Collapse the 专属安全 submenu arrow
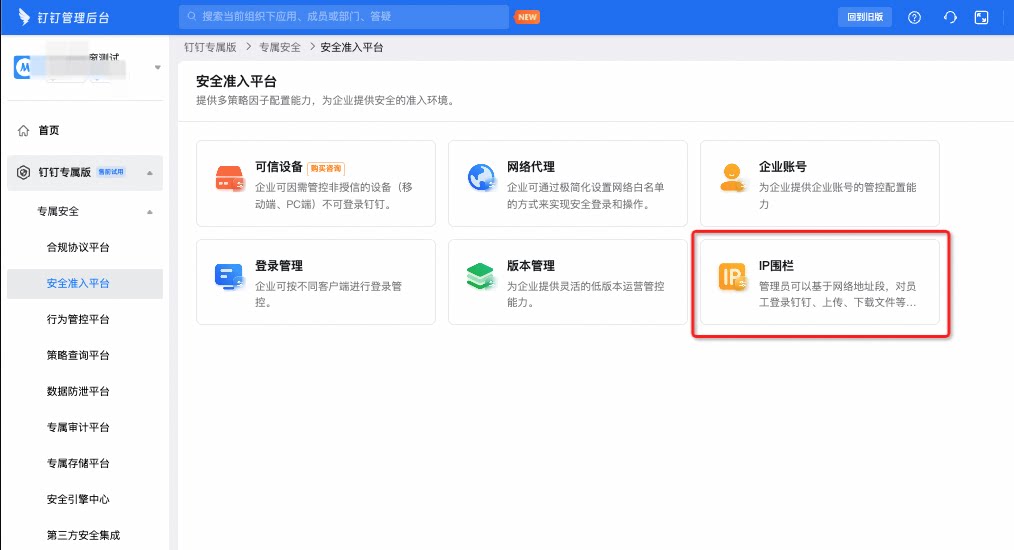The image size is (1014, 550). [150, 212]
